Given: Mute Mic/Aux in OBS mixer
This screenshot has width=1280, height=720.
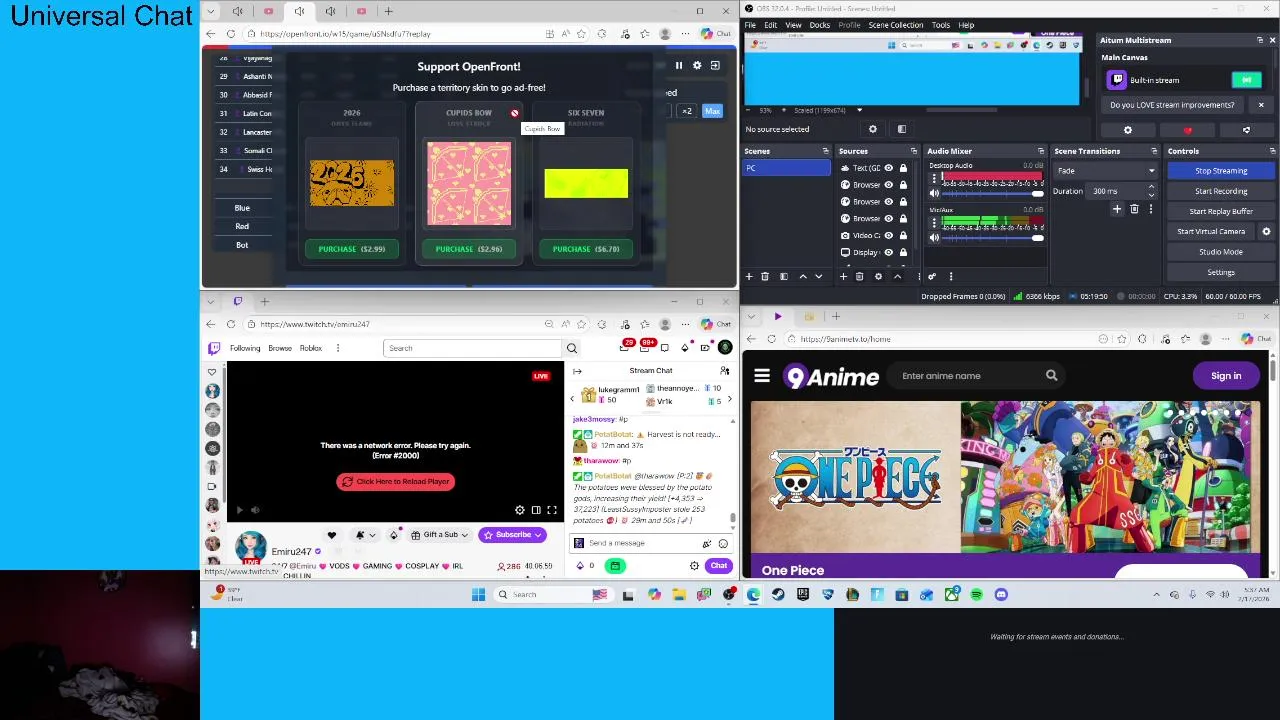Looking at the screenshot, I should [934, 238].
